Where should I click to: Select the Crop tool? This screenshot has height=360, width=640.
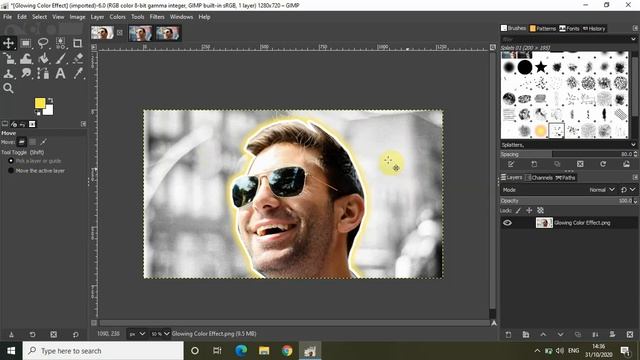click(78, 43)
